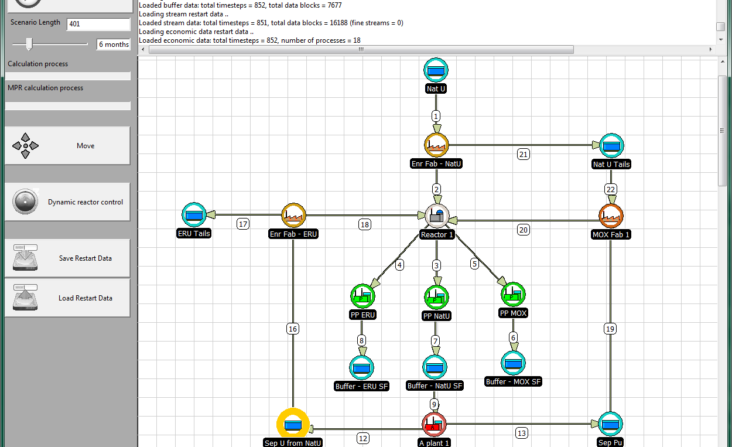
Task: Click stream label 9 above A plant
Action: point(434,404)
